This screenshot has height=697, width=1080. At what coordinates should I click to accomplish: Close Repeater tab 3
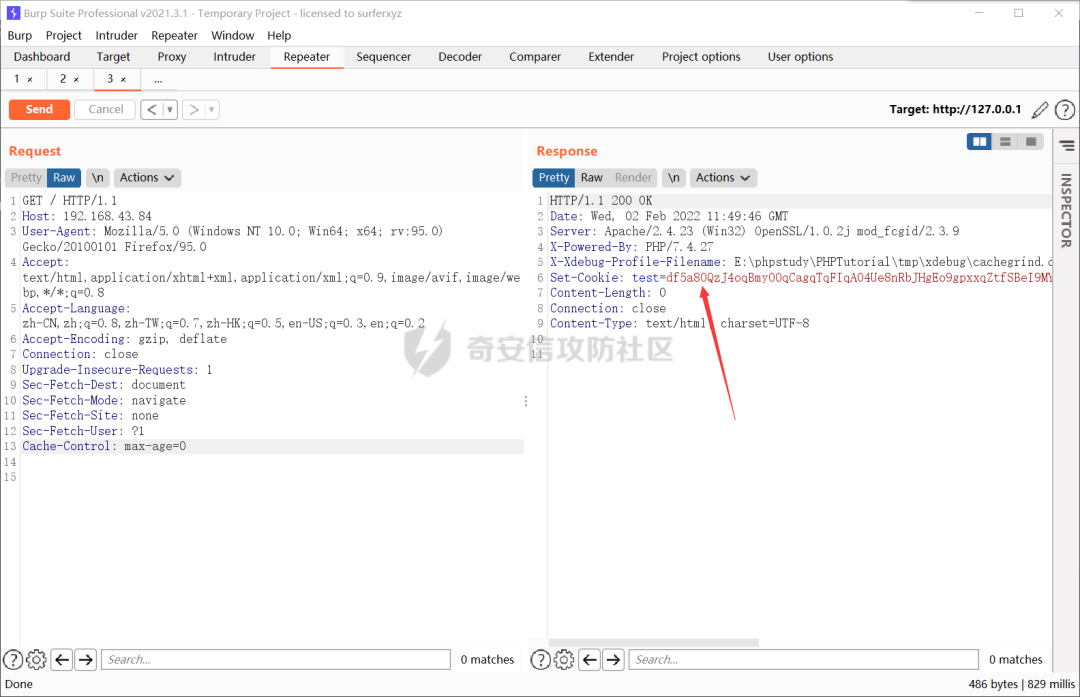pos(123,80)
